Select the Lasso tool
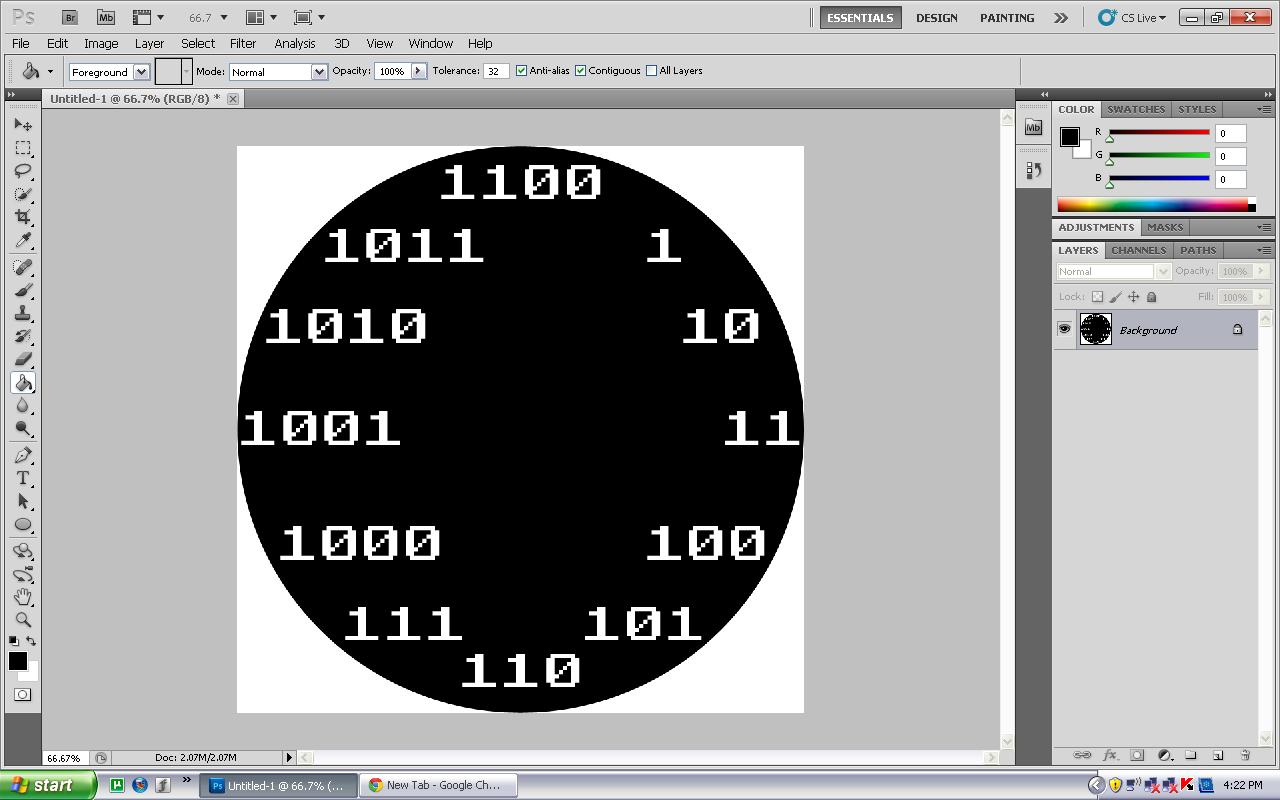The width and height of the screenshot is (1280, 800). (x=23, y=171)
